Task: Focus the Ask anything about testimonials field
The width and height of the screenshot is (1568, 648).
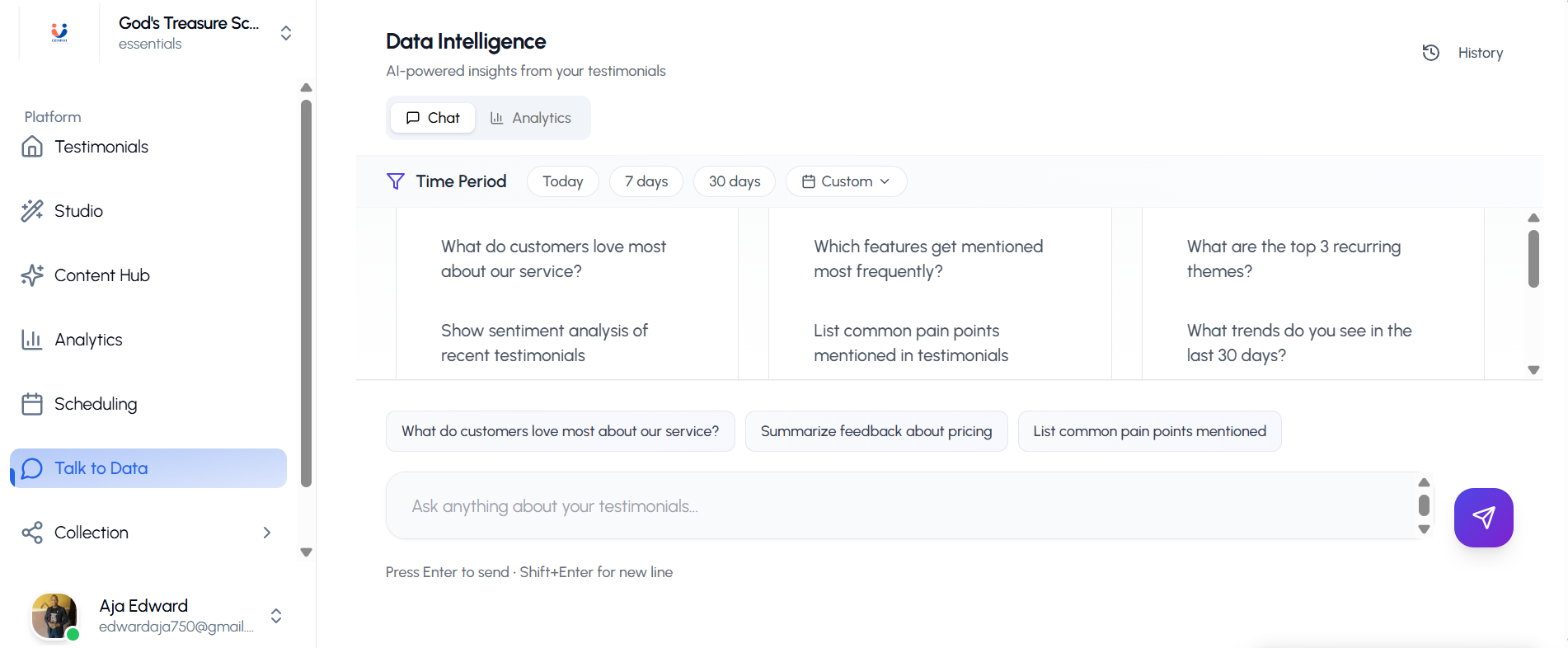Action: pos(899,506)
